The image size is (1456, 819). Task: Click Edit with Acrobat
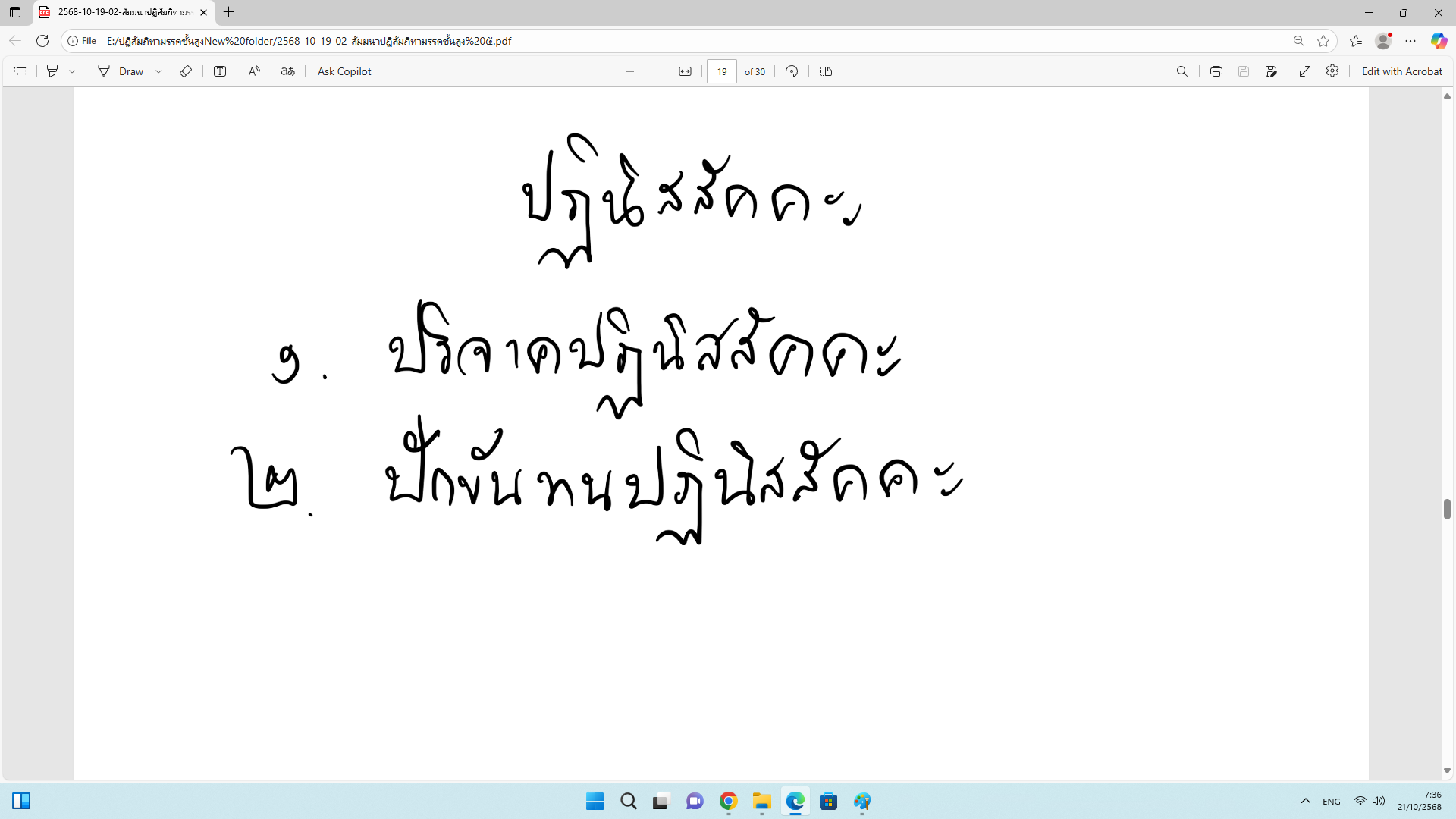1401,71
